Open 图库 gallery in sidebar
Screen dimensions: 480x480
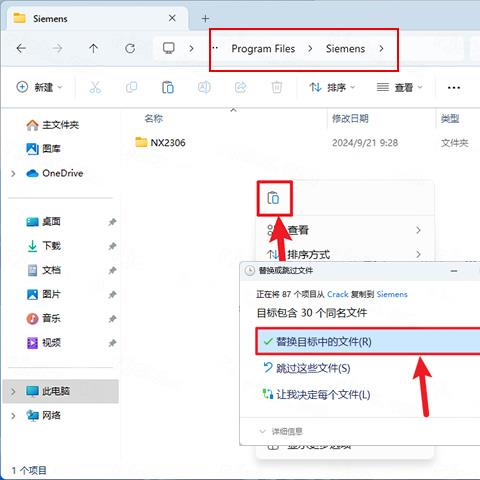[43, 149]
